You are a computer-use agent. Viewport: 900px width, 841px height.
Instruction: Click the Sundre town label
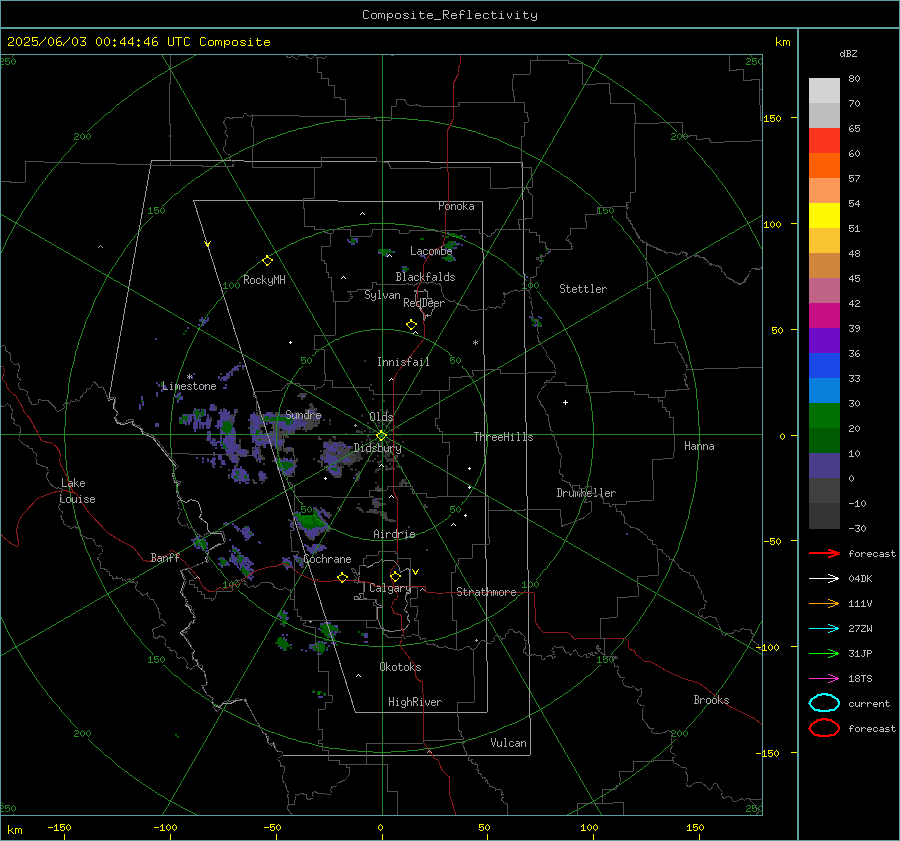(x=303, y=414)
